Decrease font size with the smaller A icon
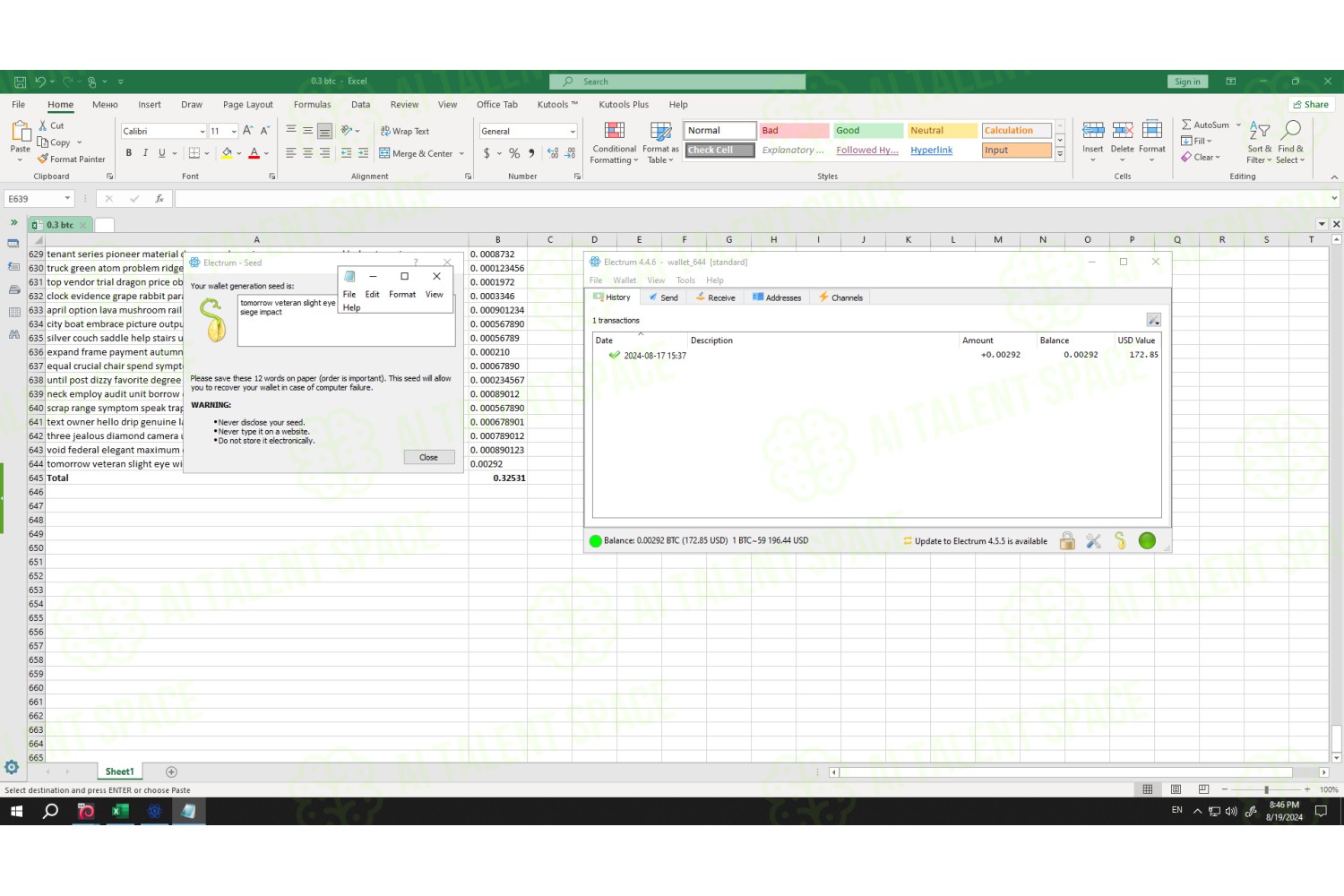This screenshot has height=896, width=1344. tap(265, 131)
